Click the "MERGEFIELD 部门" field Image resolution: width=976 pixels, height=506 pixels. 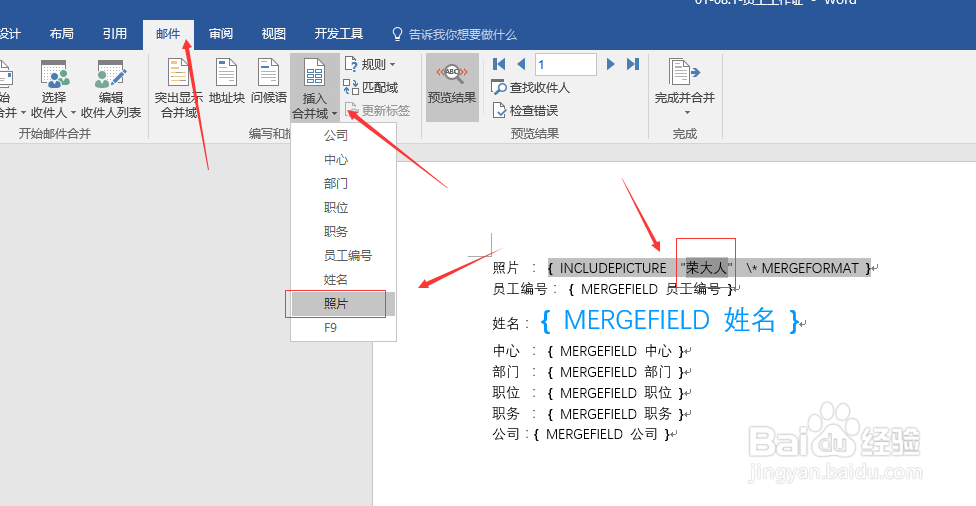[x=616, y=372]
